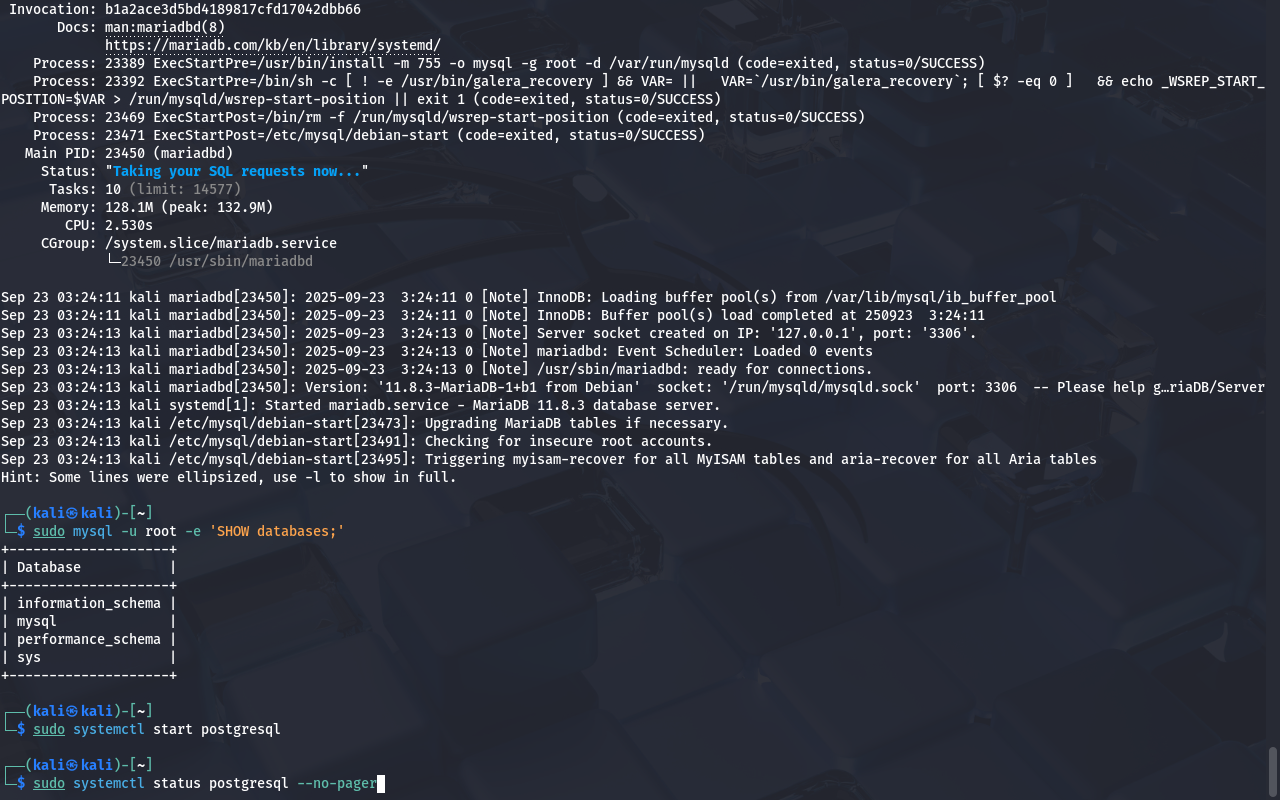The height and width of the screenshot is (800, 1280).
Task: Click the 'Hint: Some lines were ellipsized' line
Action: [x=228, y=477]
